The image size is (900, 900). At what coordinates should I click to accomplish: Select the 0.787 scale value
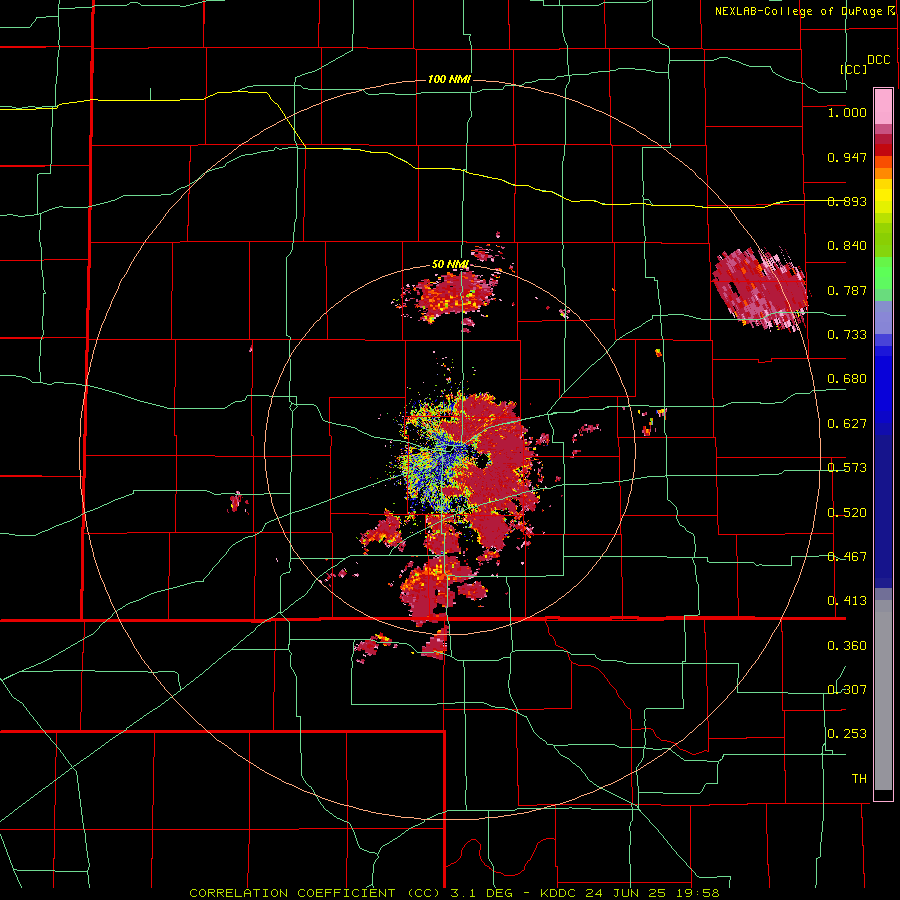coord(847,290)
